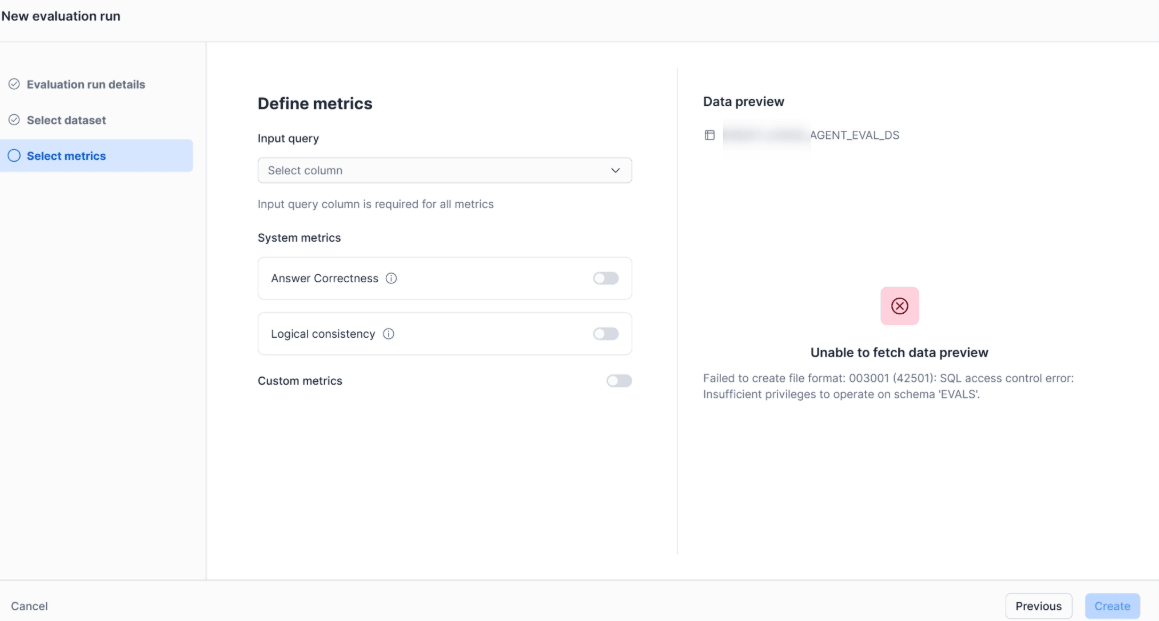1159x621 pixels.
Task: Turn on the Logical consistency toggle
Action: [605, 334]
